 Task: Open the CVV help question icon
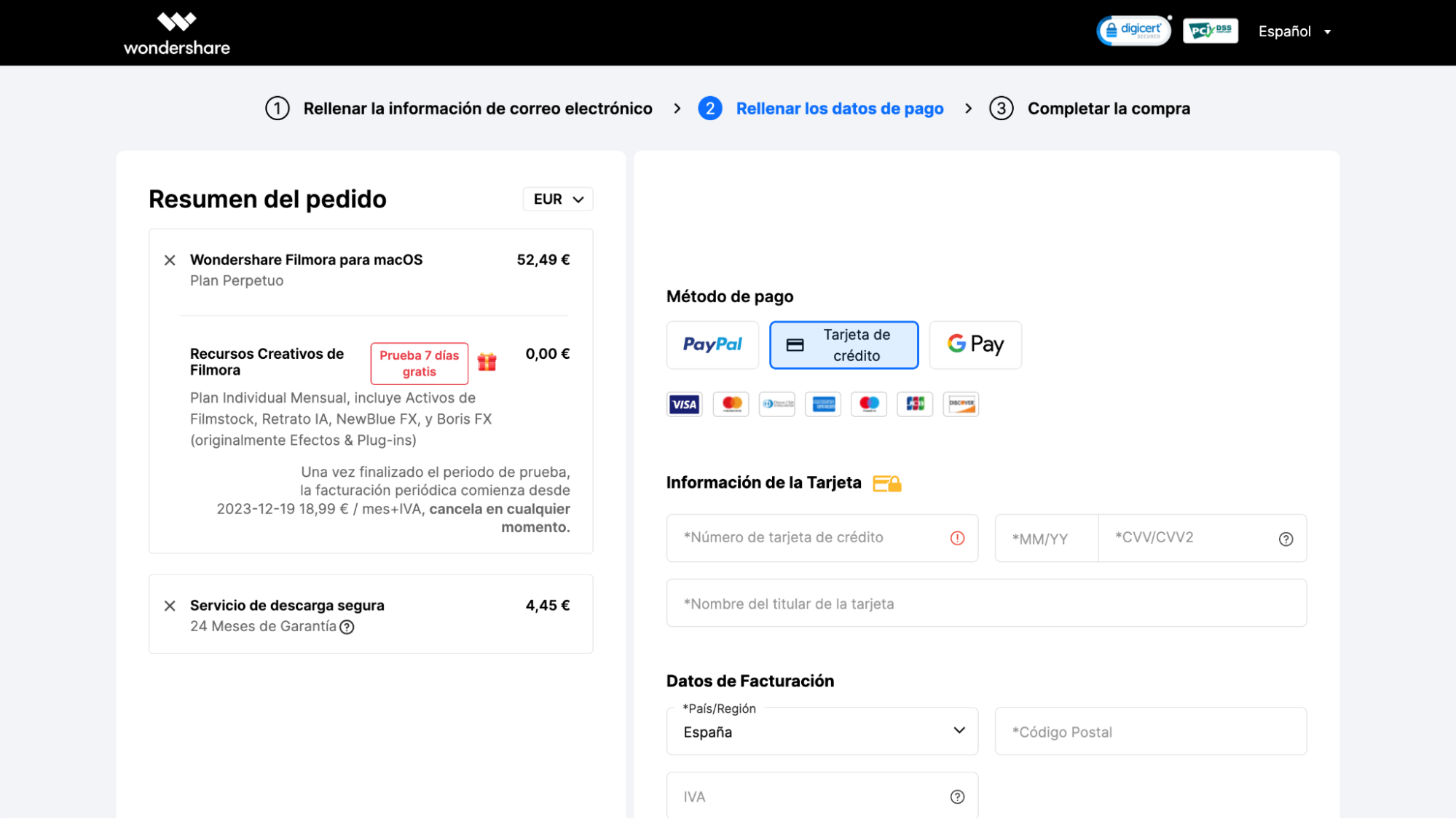1286,539
